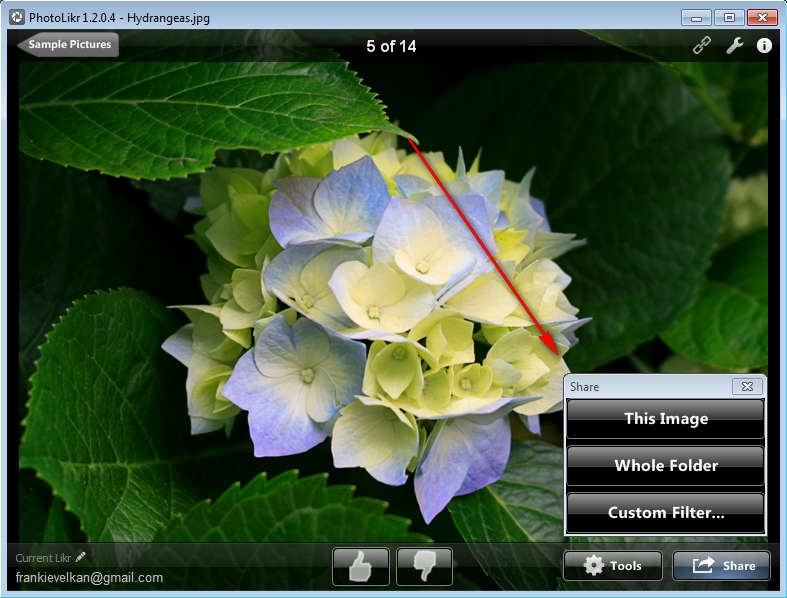Share This Image option
Image resolution: width=787 pixels, height=598 pixels.
(x=666, y=419)
